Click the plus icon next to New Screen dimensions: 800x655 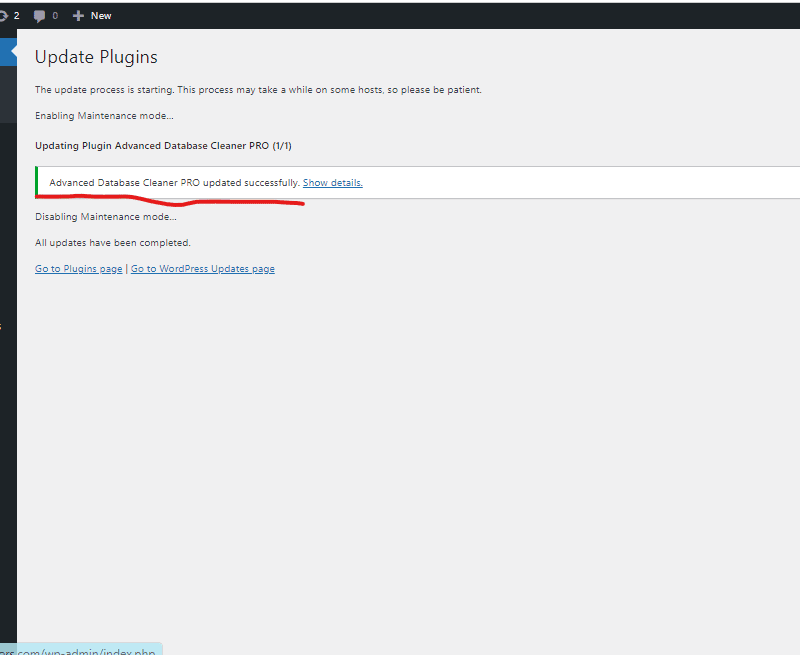tap(78, 16)
